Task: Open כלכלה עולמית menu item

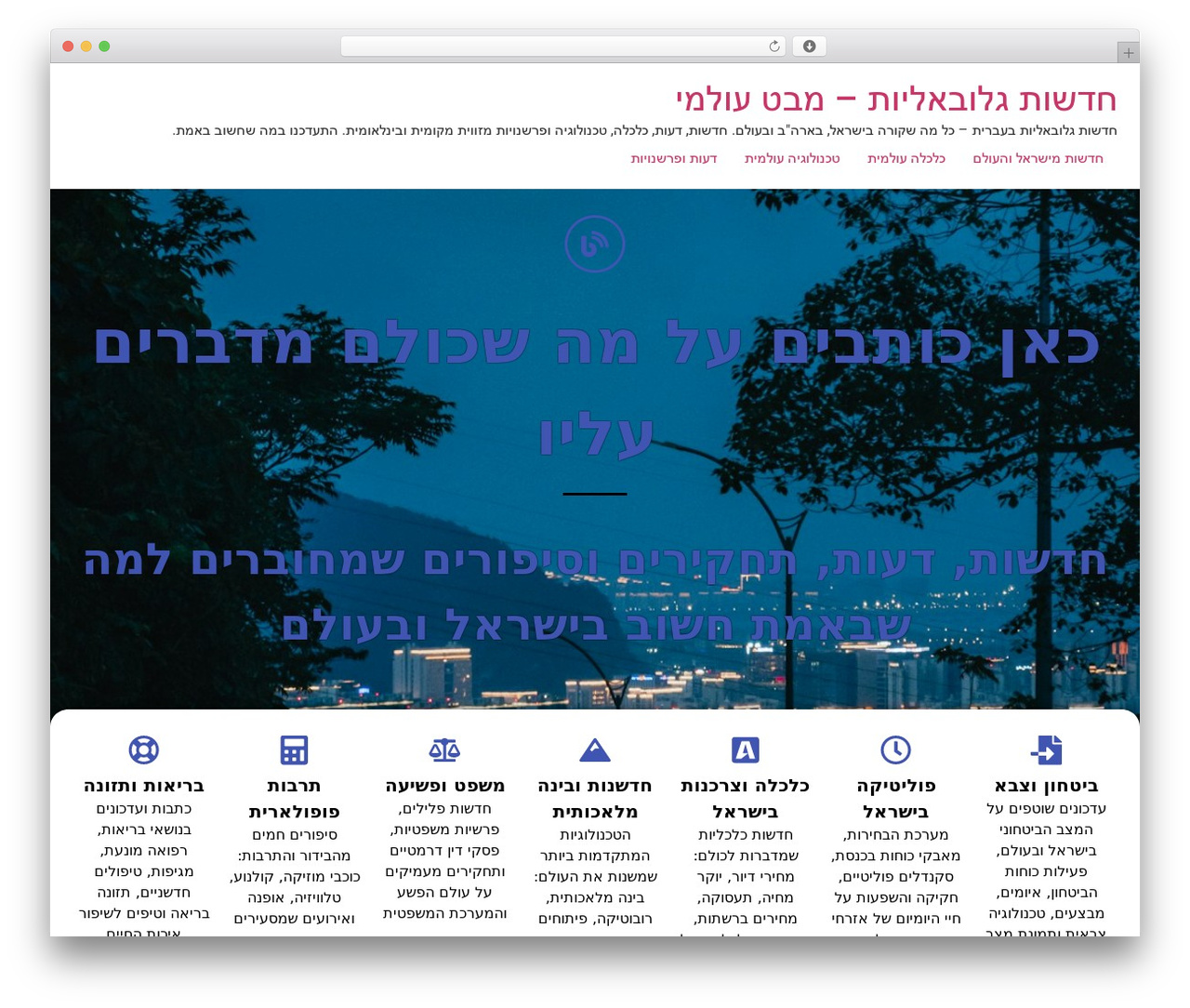Action: click(x=906, y=159)
